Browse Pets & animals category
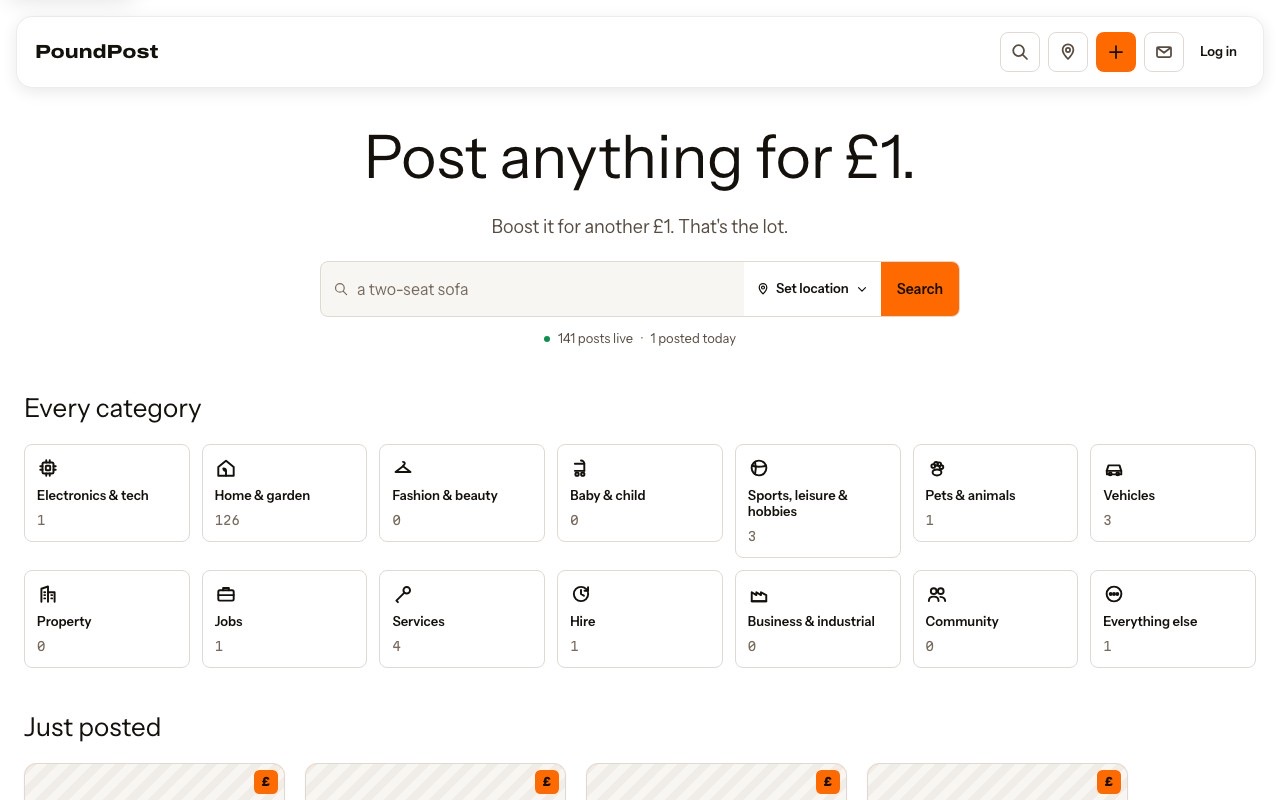Image resolution: width=1280 pixels, height=800 pixels. [995, 493]
